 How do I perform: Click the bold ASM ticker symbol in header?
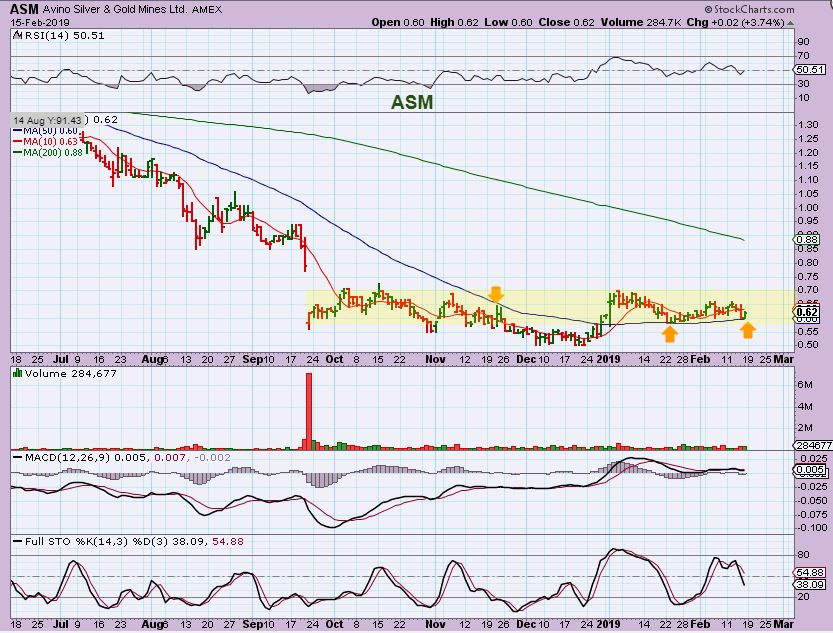24,9
